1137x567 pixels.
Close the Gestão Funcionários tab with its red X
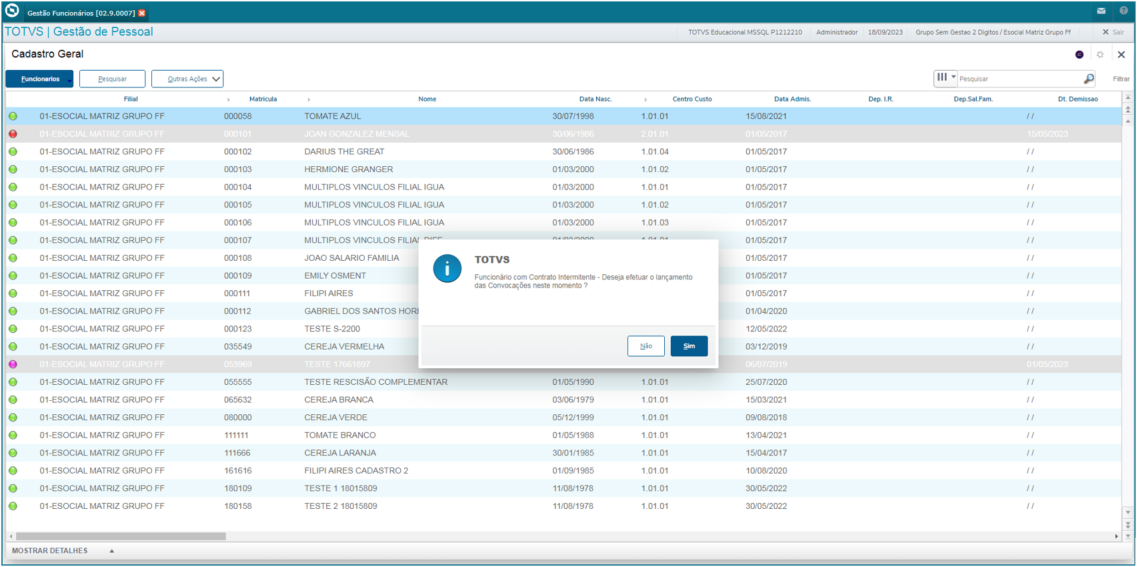pos(141,14)
